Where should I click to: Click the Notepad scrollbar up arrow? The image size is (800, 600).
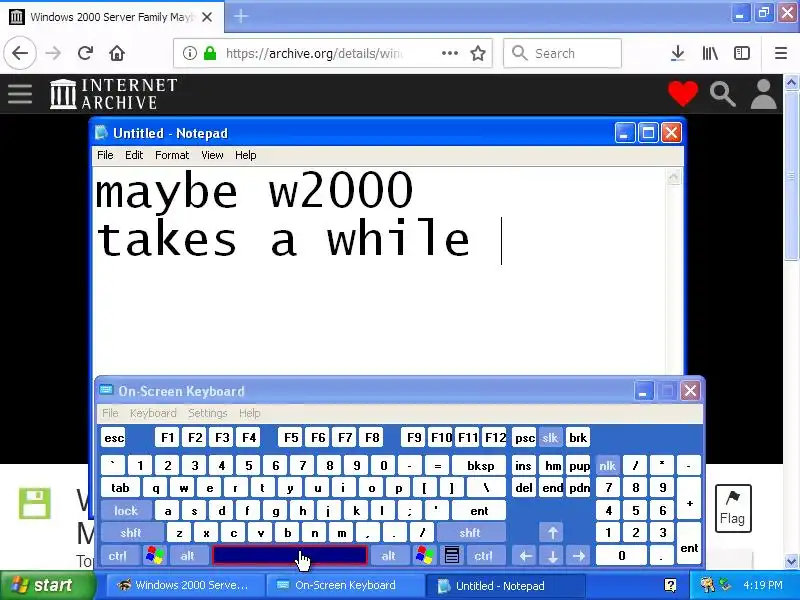tap(673, 178)
